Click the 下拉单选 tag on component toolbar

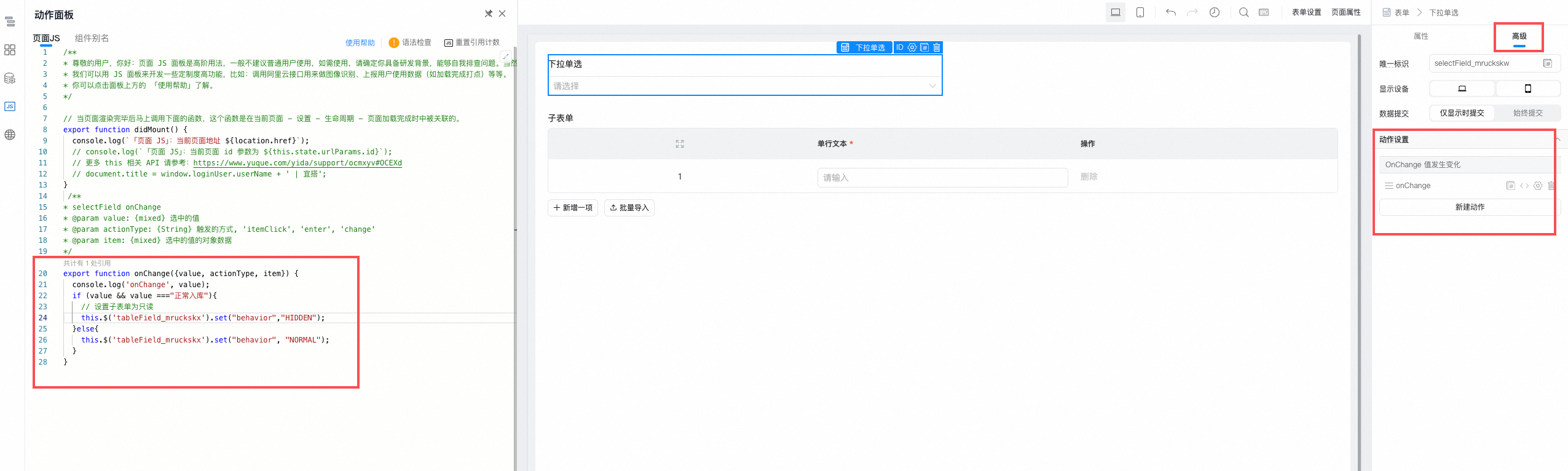click(x=865, y=47)
